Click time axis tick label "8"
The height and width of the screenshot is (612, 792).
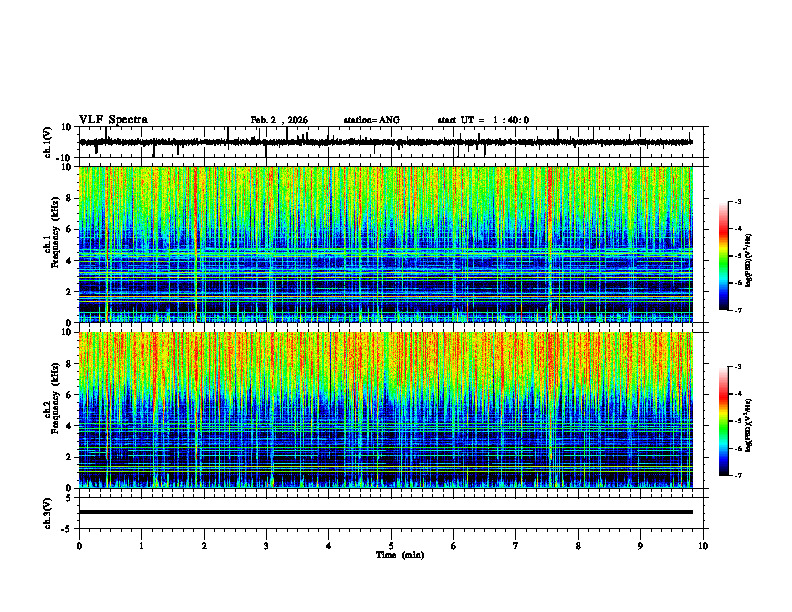pos(578,546)
